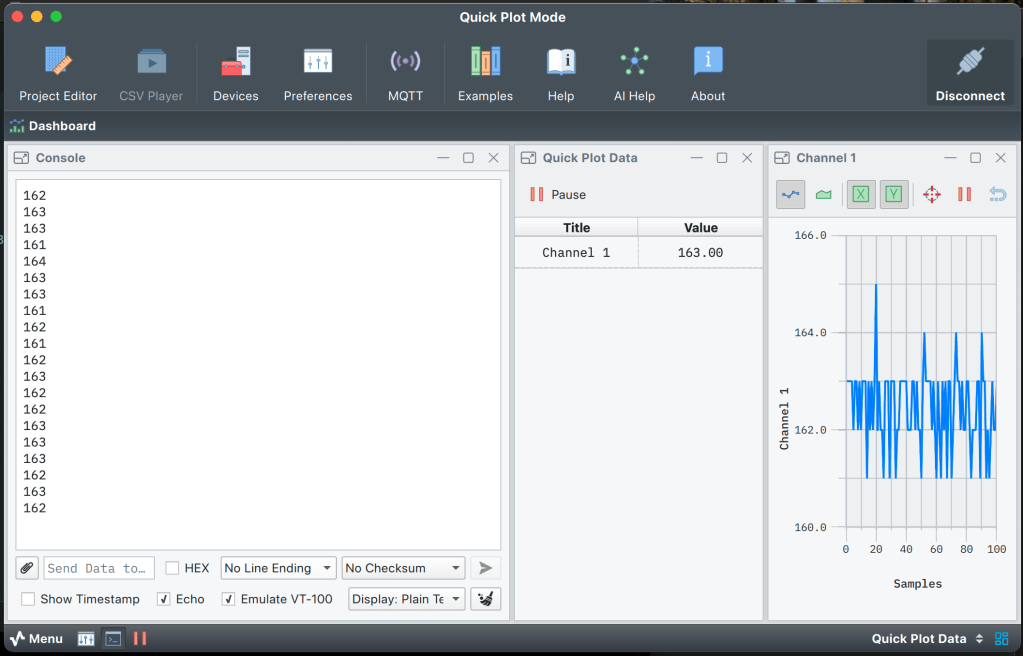Toggle X axis visibility in Channel 1 plot
1023x656 pixels.
(x=860, y=194)
